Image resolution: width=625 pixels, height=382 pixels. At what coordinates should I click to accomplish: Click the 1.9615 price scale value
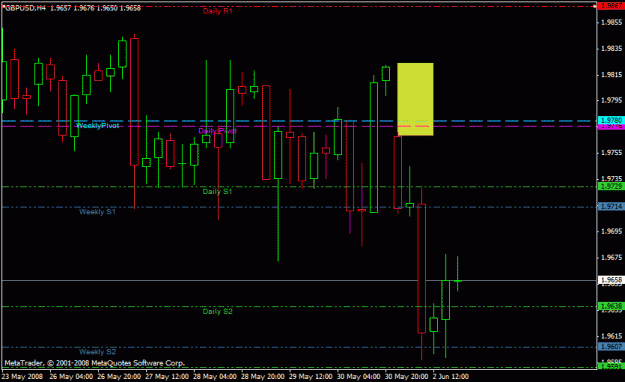611,336
